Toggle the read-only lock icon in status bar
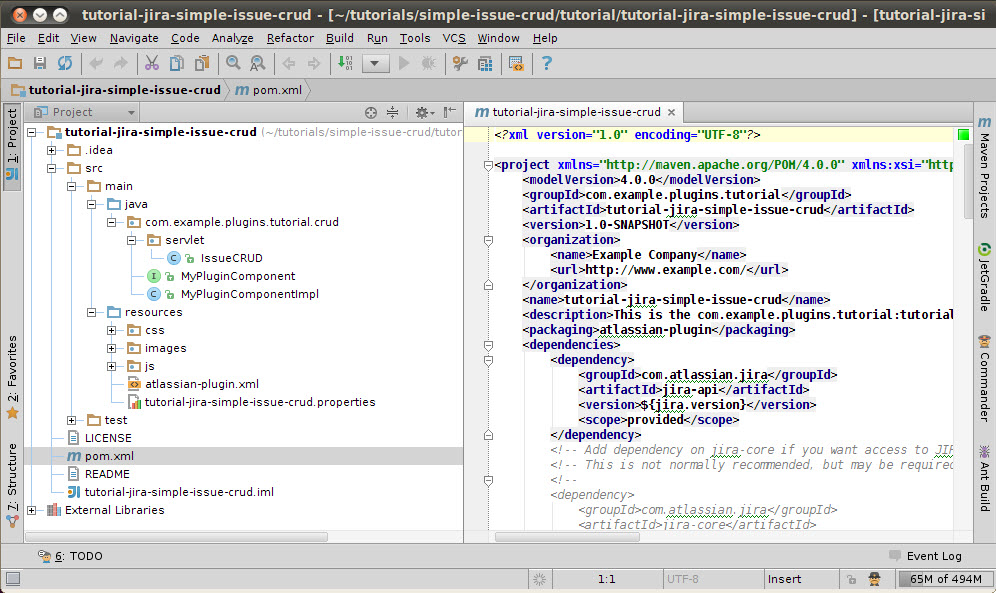The height and width of the screenshot is (593, 996). [x=850, y=579]
